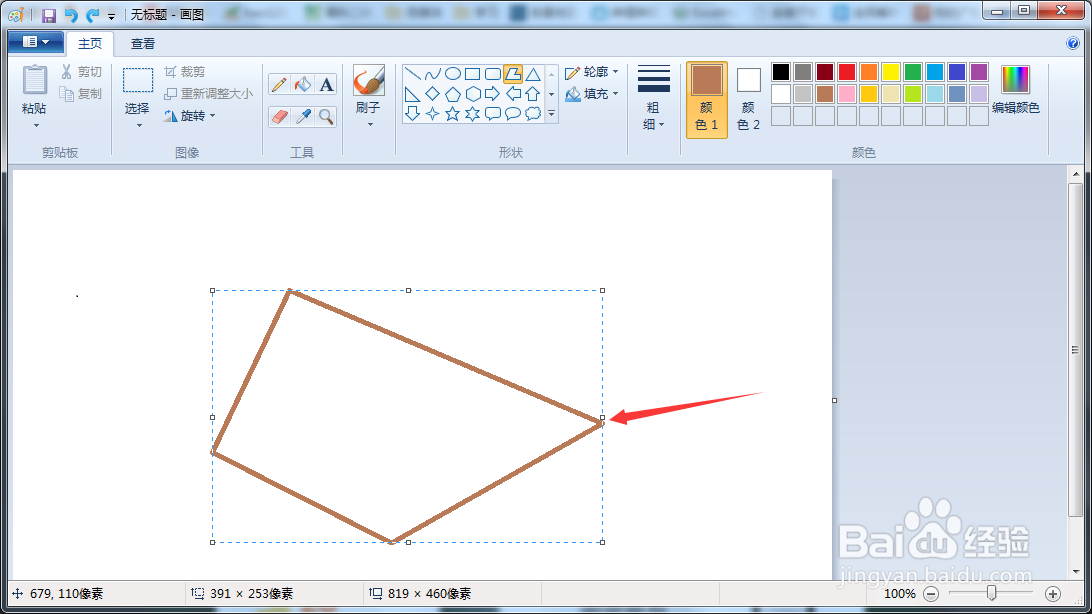Image resolution: width=1092 pixels, height=614 pixels.
Task: Open the Paint file menu button
Action: (x=36, y=42)
